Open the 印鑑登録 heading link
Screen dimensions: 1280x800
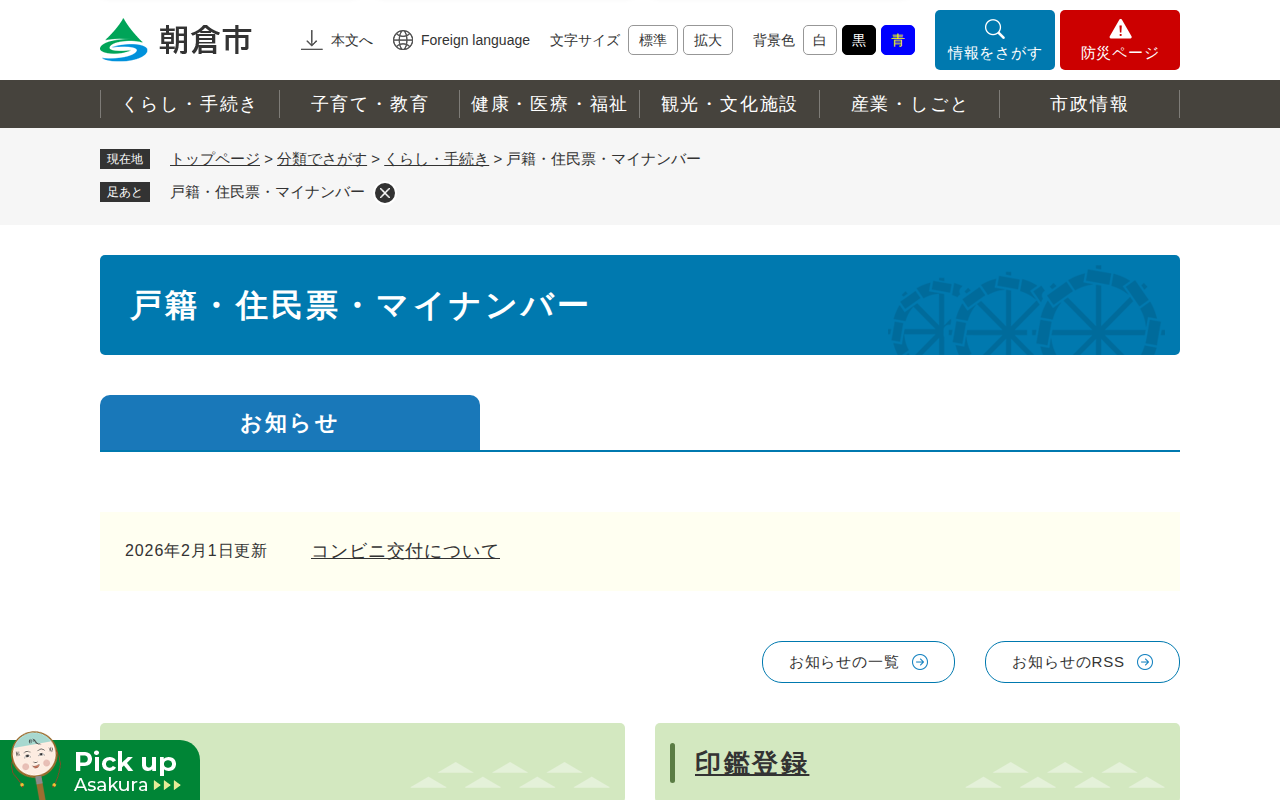point(752,763)
